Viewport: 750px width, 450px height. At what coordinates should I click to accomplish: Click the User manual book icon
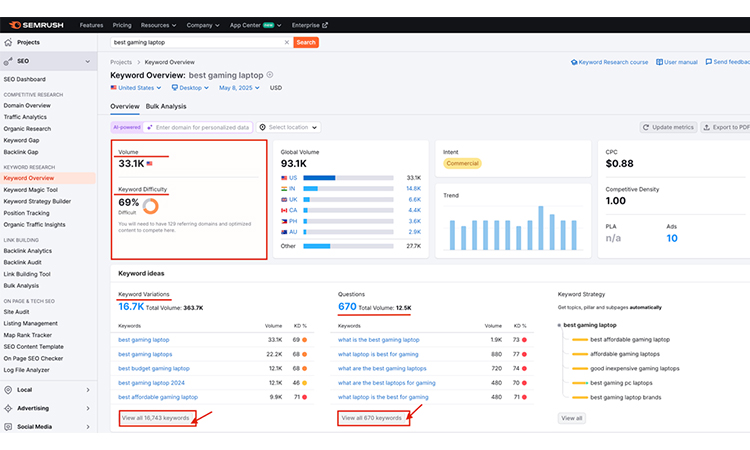(659, 62)
